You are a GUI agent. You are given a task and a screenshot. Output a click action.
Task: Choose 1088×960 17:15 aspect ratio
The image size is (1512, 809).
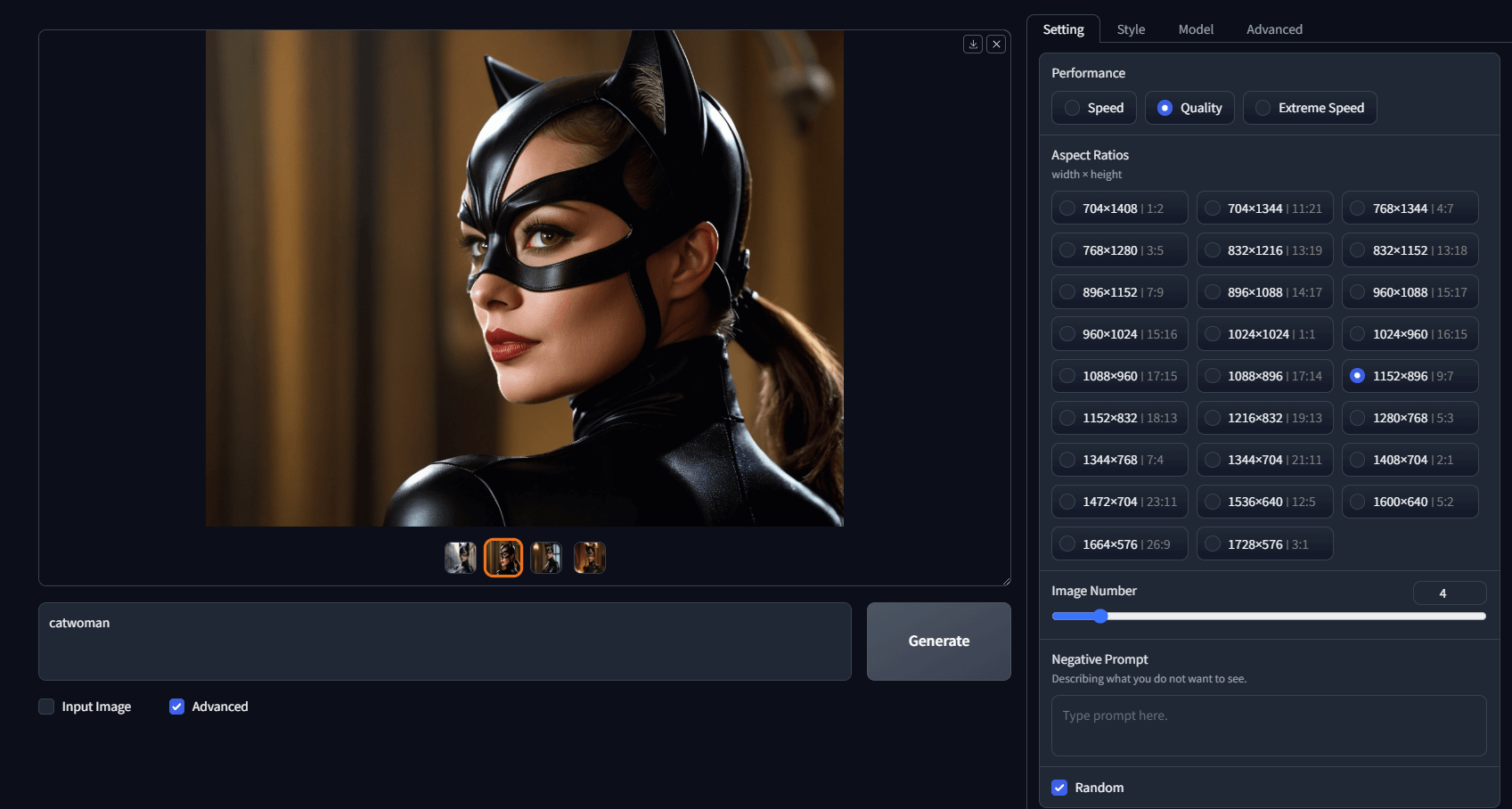click(1120, 376)
